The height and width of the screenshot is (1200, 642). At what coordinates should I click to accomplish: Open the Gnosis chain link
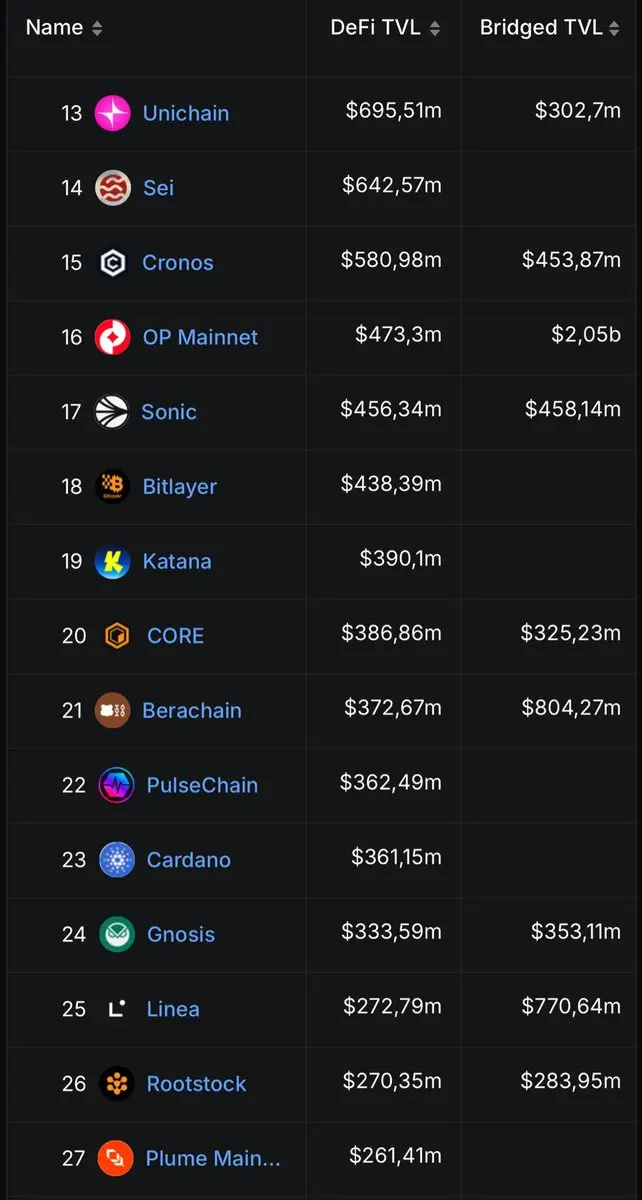coord(181,934)
